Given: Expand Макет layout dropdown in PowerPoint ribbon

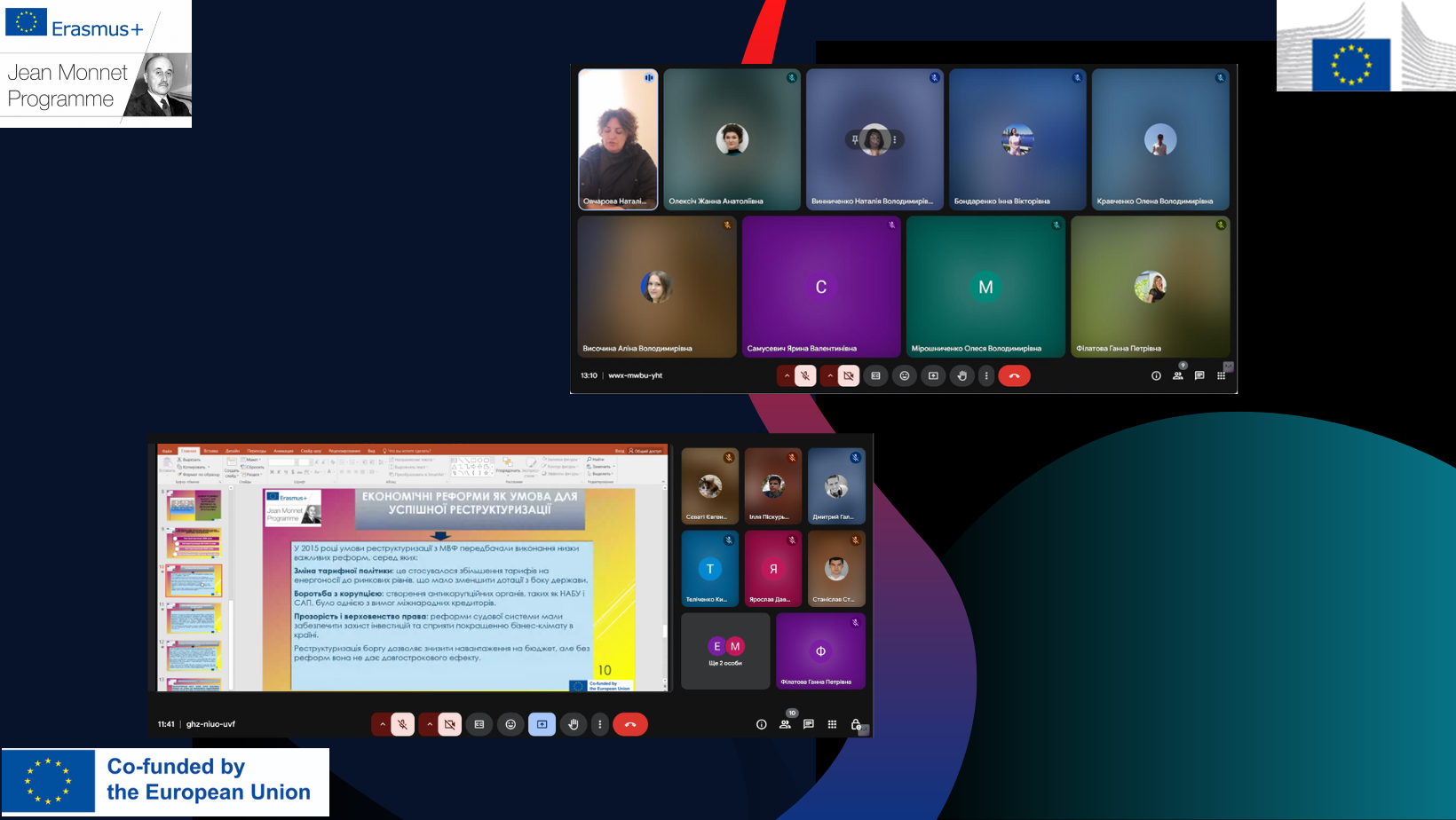Looking at the screenshot, I should (250, 460).
